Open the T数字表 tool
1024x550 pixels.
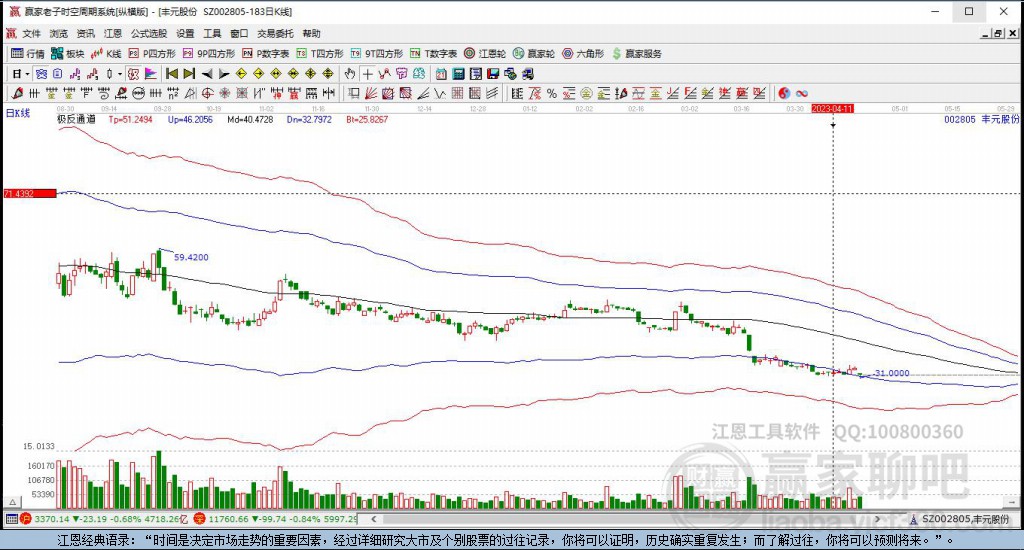[x=434, y=54]
